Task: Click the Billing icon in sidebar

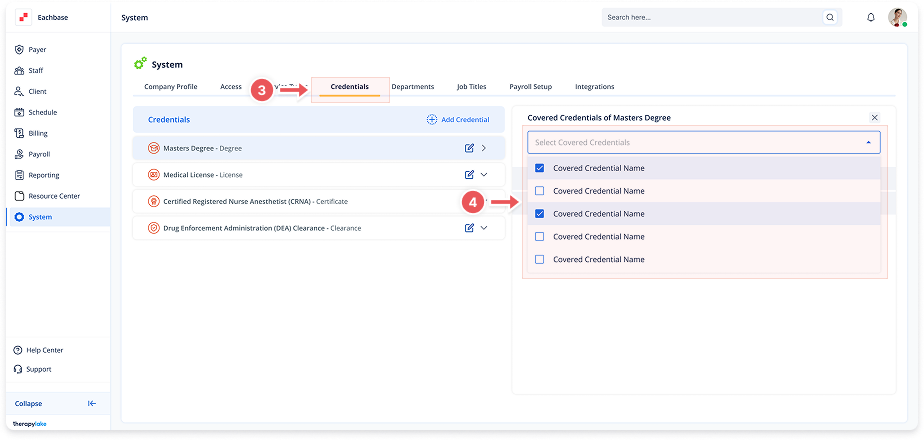Action: (20, 133)
